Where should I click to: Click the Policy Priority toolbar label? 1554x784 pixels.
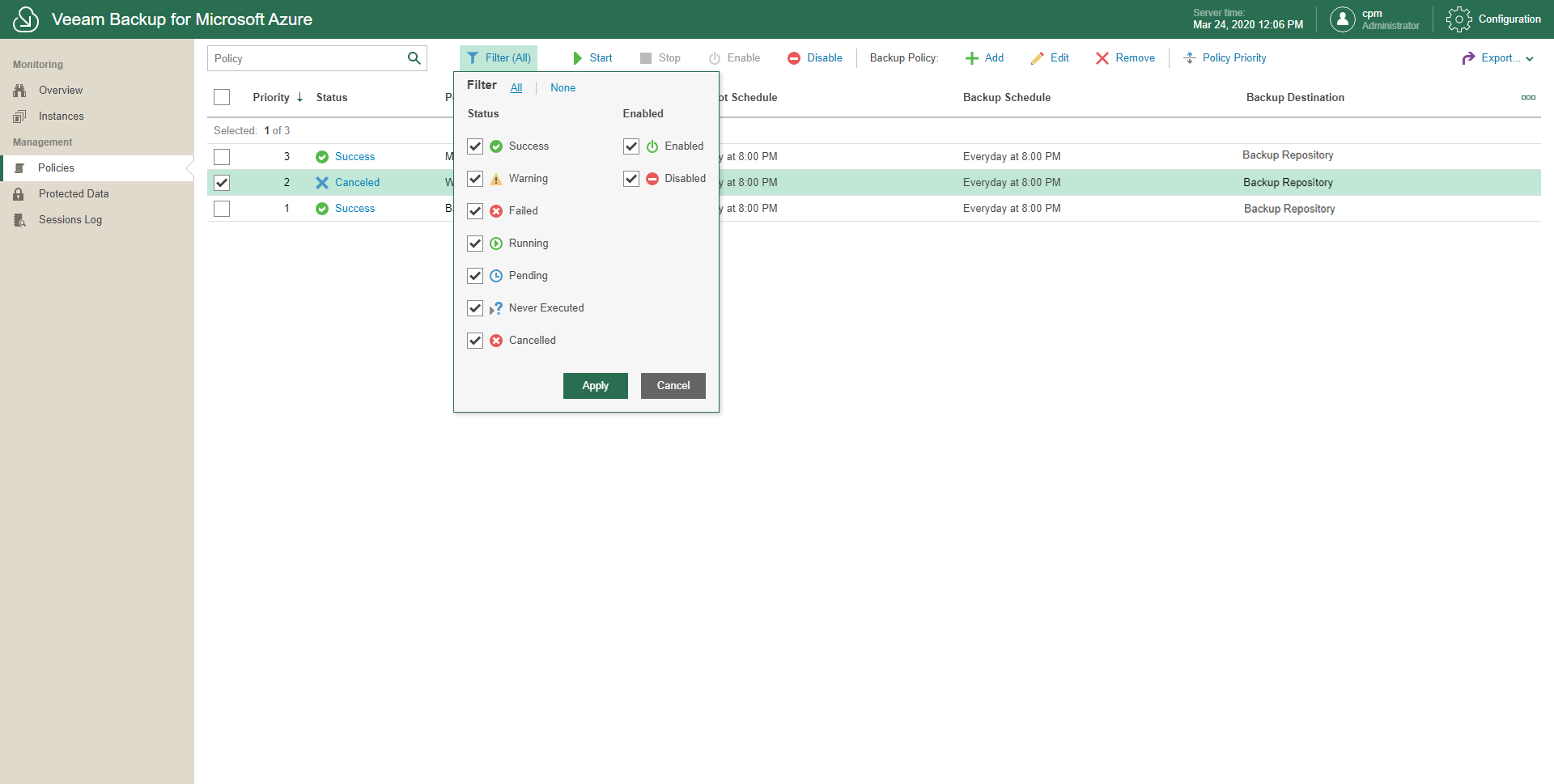tap(1234, 58)
